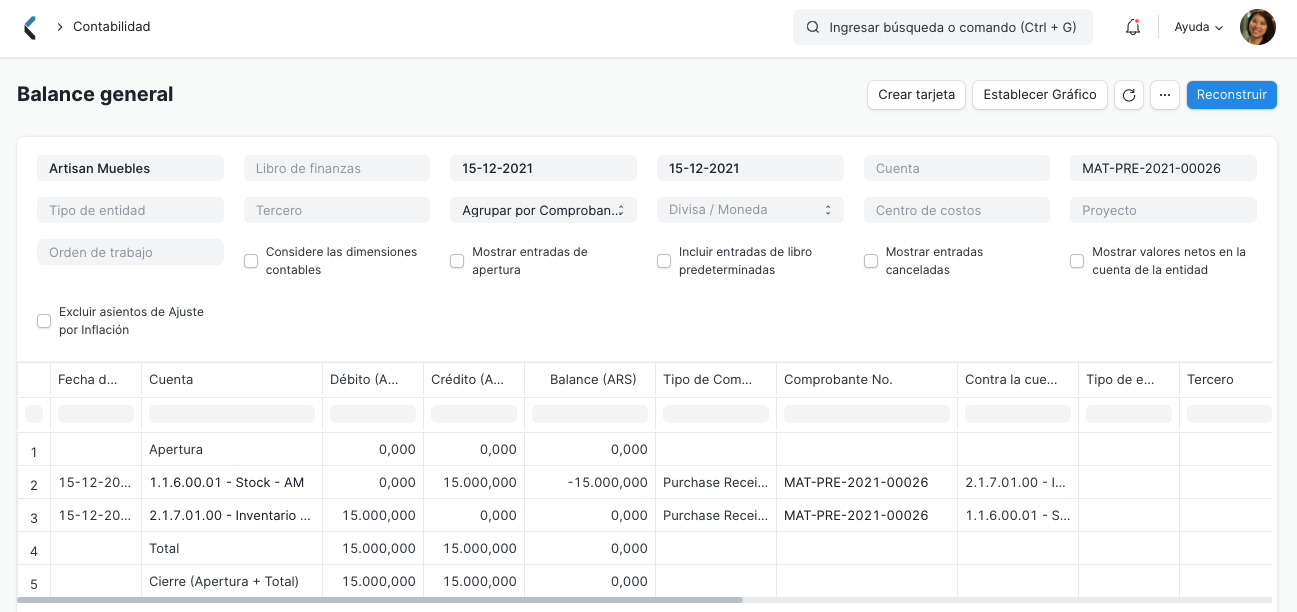
Task: Check Mostrar entradas canceladas
Action: [x=870, y=260]
